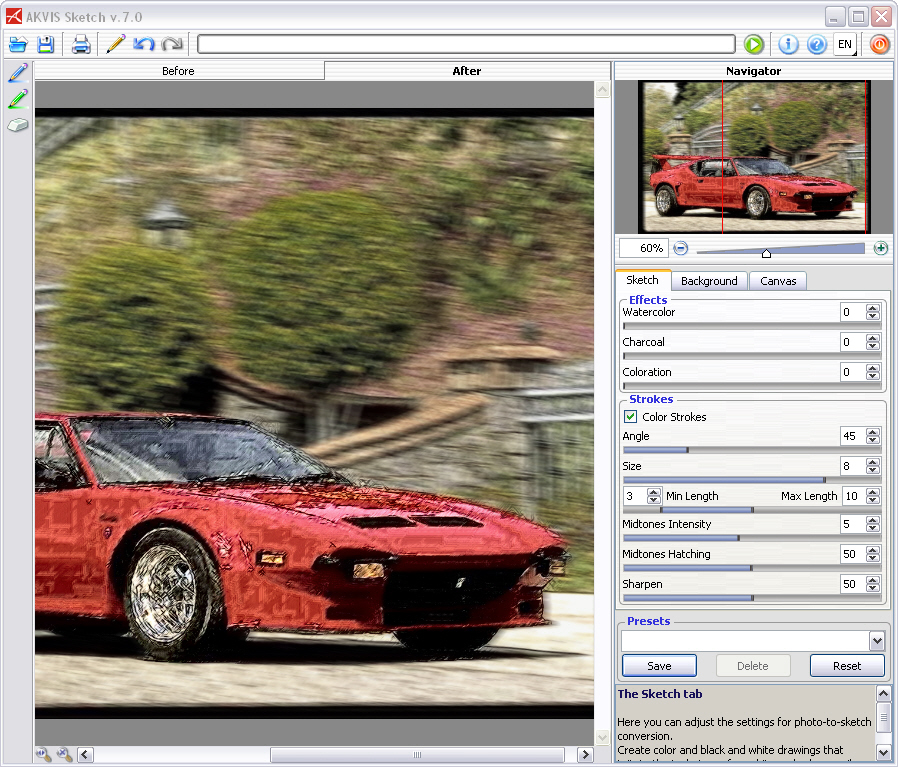Open program info with the 'i' icon
898x767 pixels.
788,44
